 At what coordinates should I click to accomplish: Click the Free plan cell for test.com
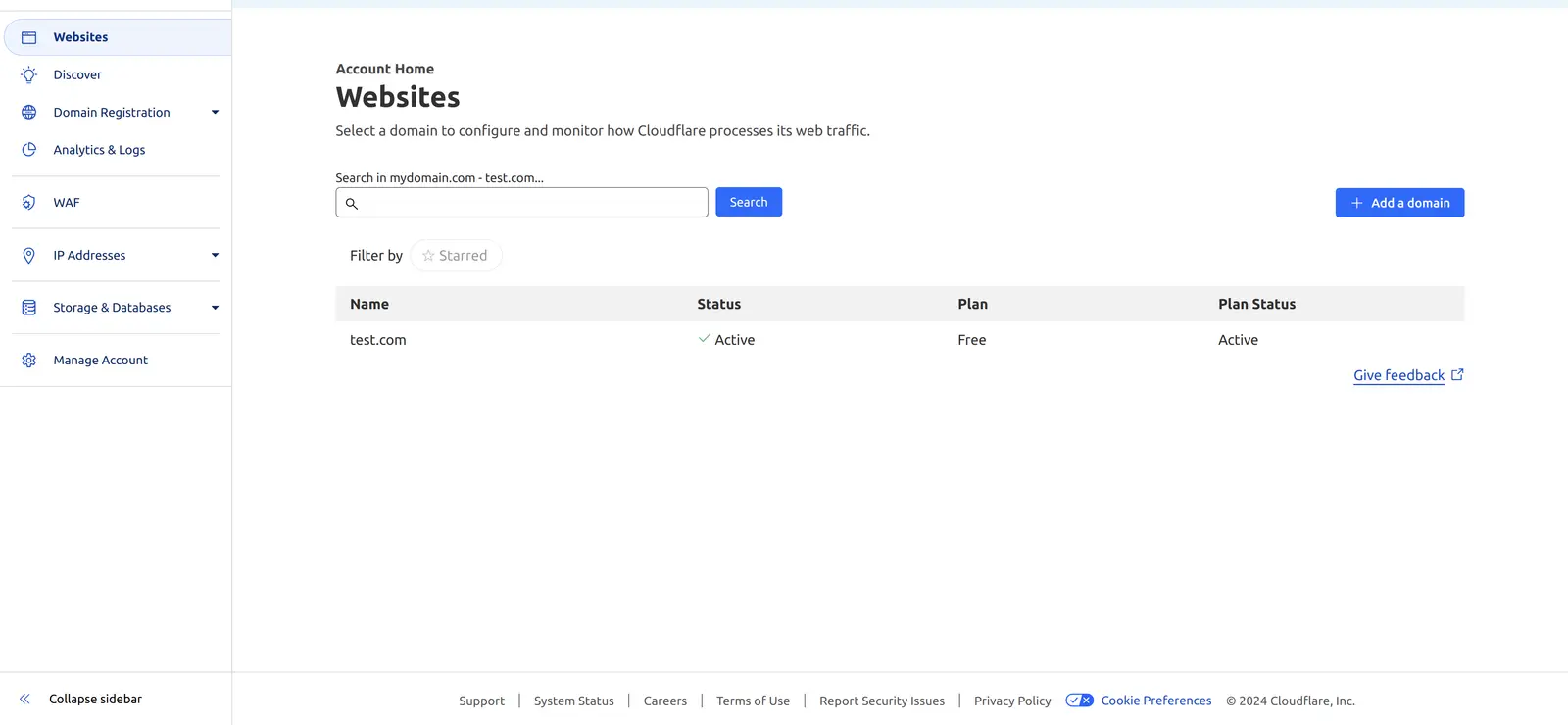[x=972, y=340]
